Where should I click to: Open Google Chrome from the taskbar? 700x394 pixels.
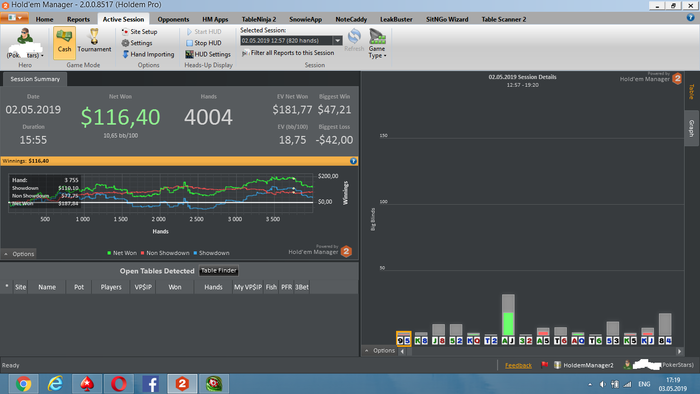(x=23, y=384)
